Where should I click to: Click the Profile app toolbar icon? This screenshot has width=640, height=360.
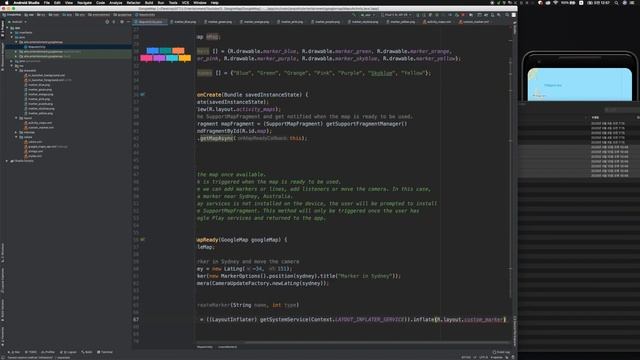point(450,15)
